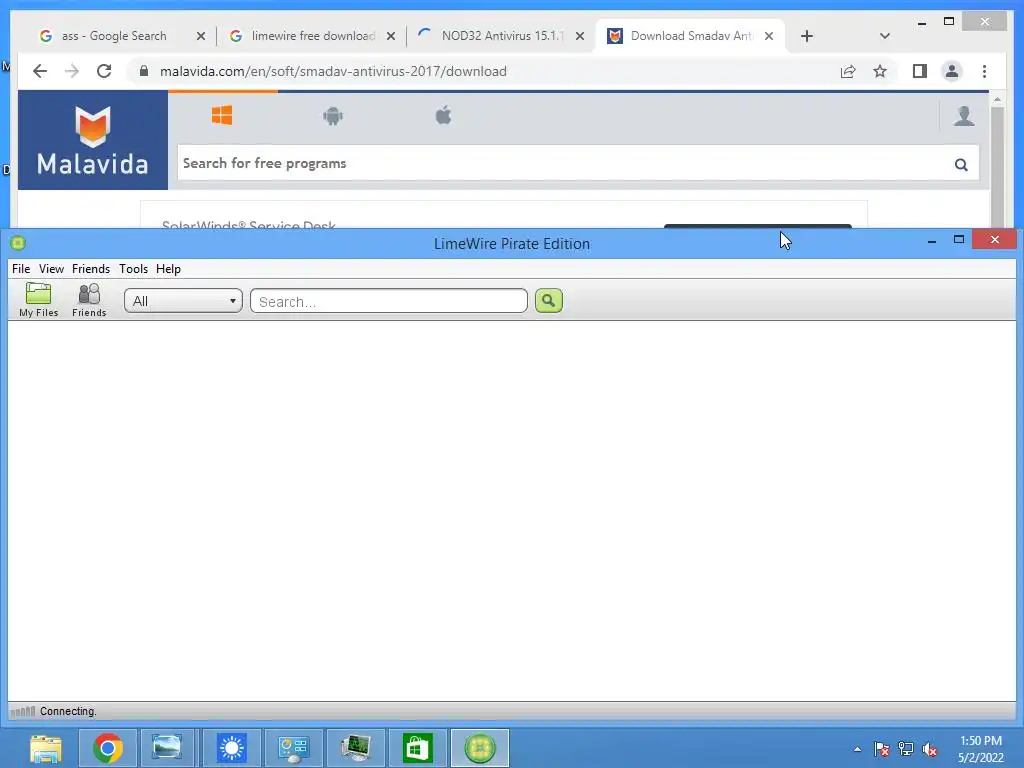1024x768 pixels.
Task: Open Chrome three-dot menu
Action: pyautogui.click(x=984, y=71)
